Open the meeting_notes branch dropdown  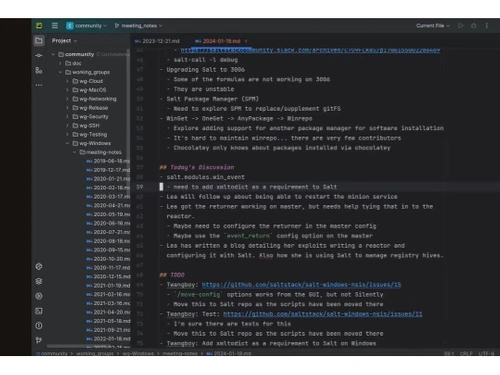click(x=138, y=26)
